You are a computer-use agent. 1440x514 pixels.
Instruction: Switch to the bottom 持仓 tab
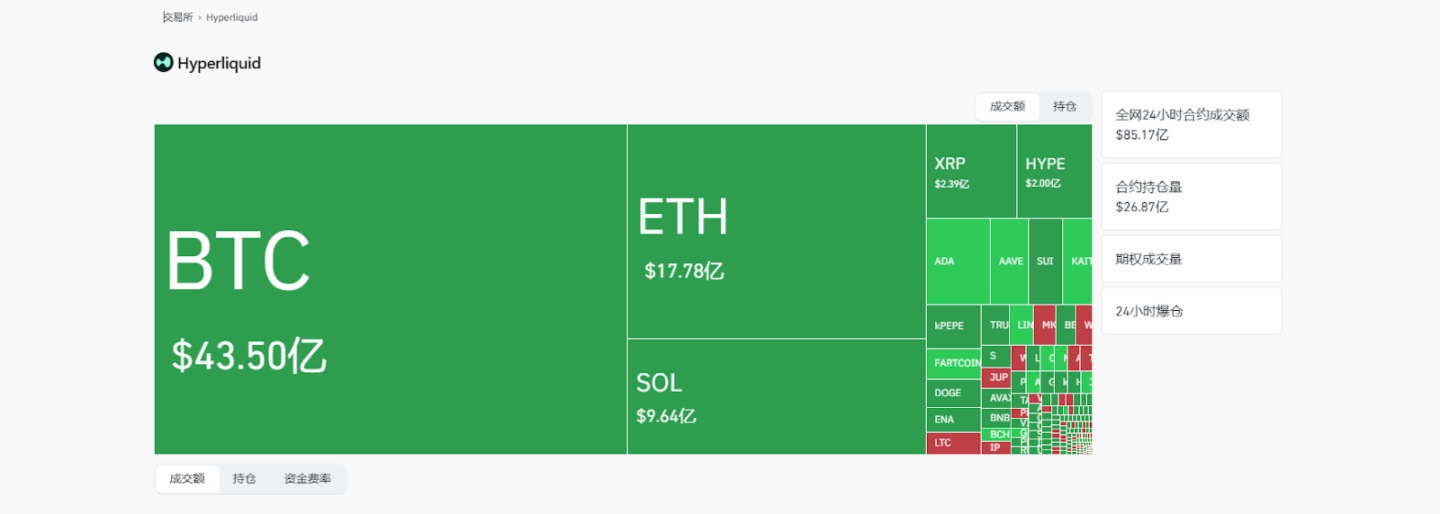(244, 479)
